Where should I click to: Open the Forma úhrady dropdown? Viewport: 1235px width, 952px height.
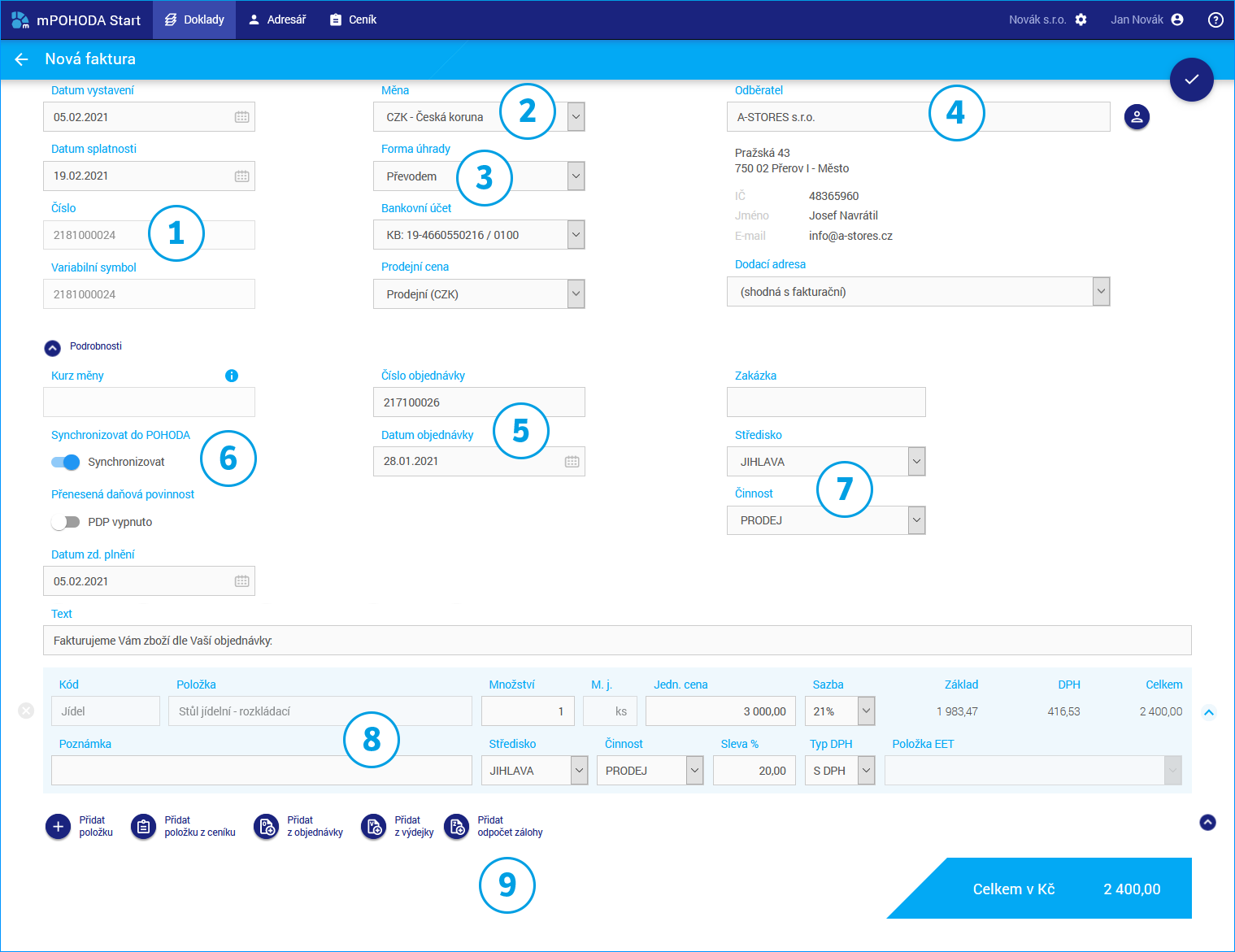tap(576, 176)
